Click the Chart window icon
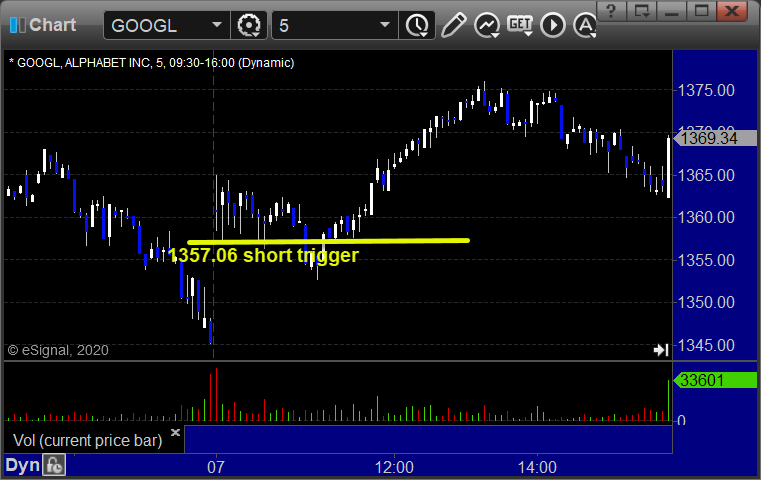The image size is (761, 480). pos(17,25)
